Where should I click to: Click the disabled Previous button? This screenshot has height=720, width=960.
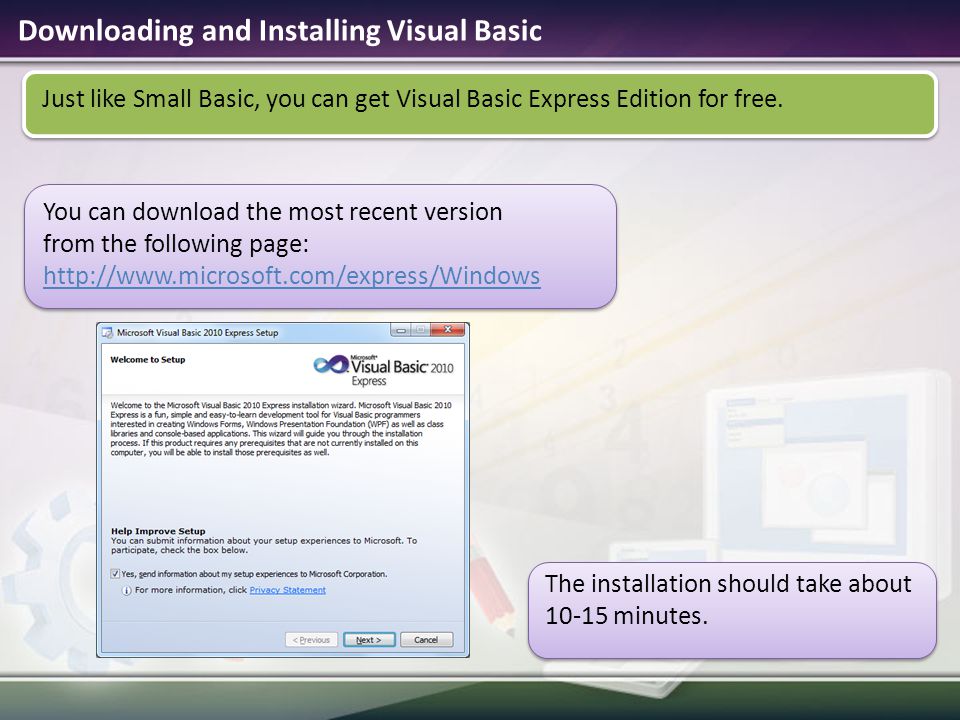click(311, 640)
